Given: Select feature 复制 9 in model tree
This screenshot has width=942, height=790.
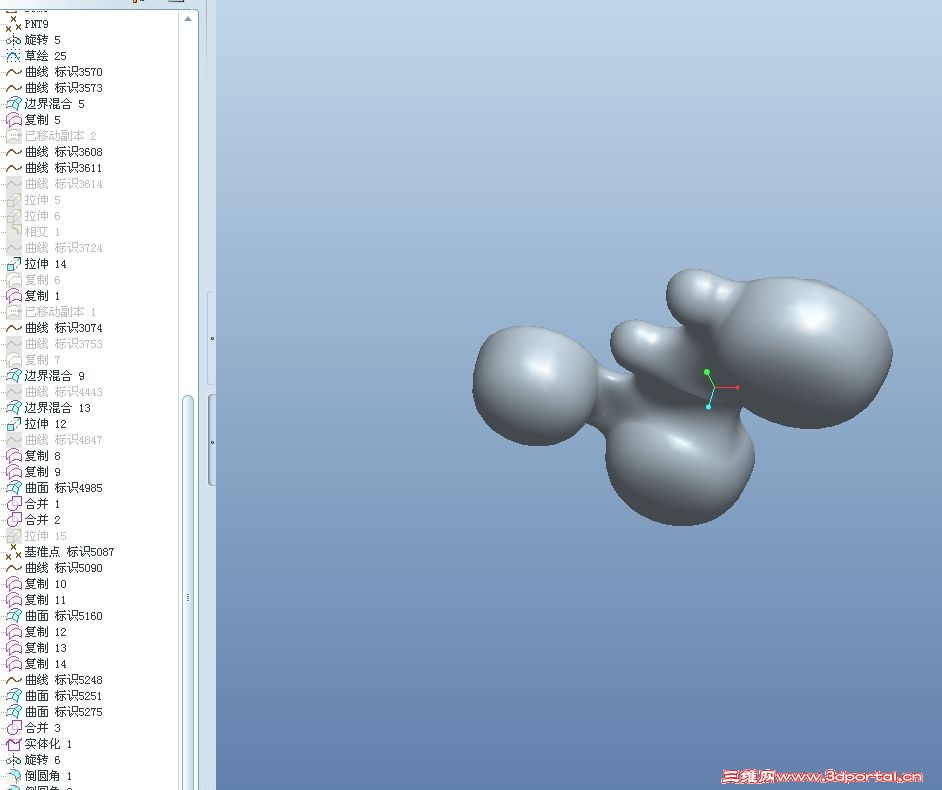Looking at the screenshot, I should pos(43,472).
